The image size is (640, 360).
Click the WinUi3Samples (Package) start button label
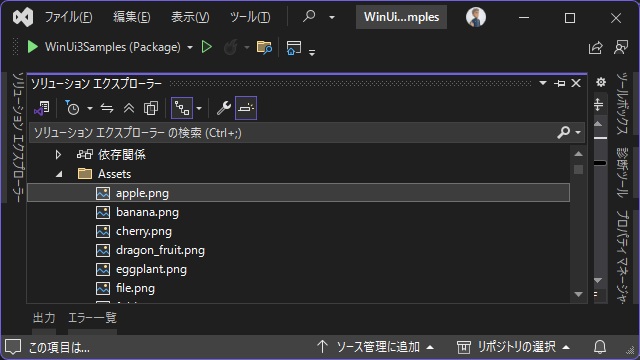click(113, 47)
